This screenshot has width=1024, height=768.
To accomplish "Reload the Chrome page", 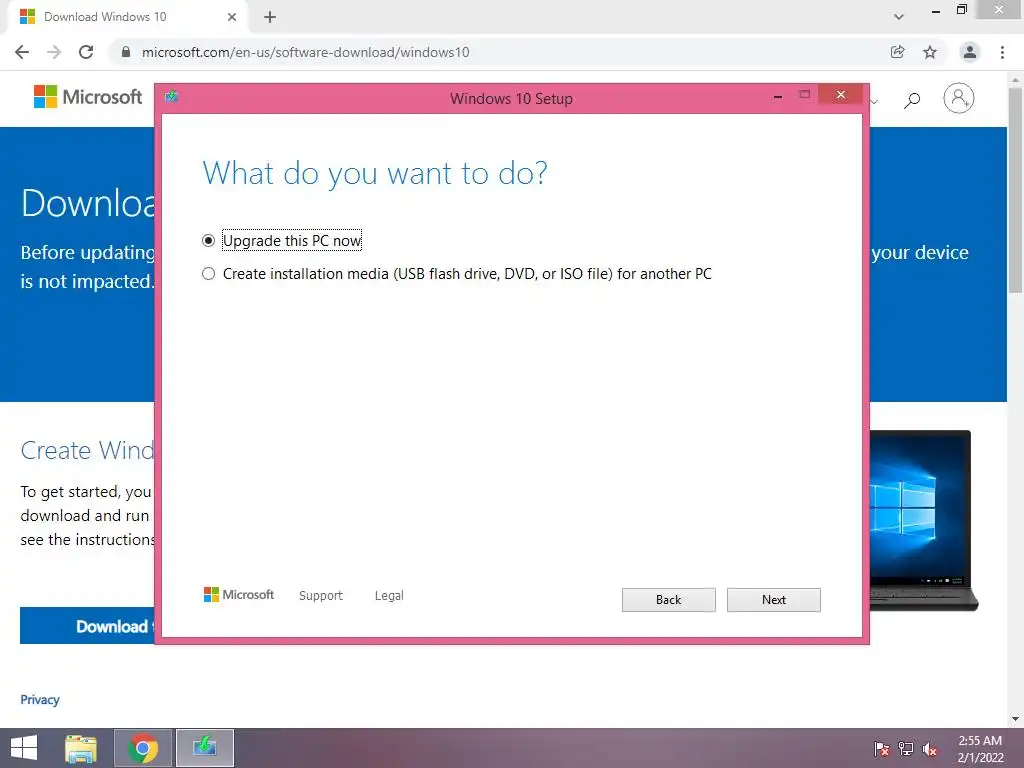I will click(86, 52).
